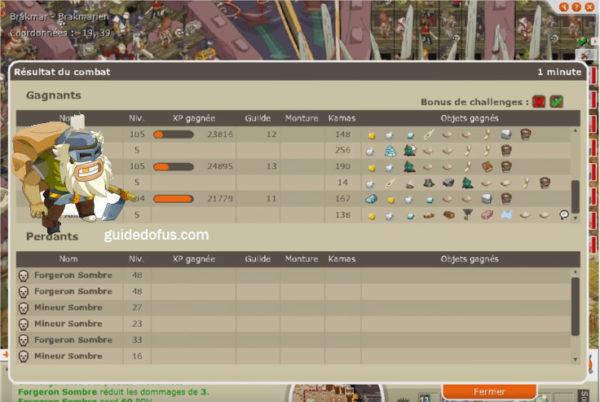
Task: Click the Monture header in the Perdants table
Action: [x=302, y=259]
